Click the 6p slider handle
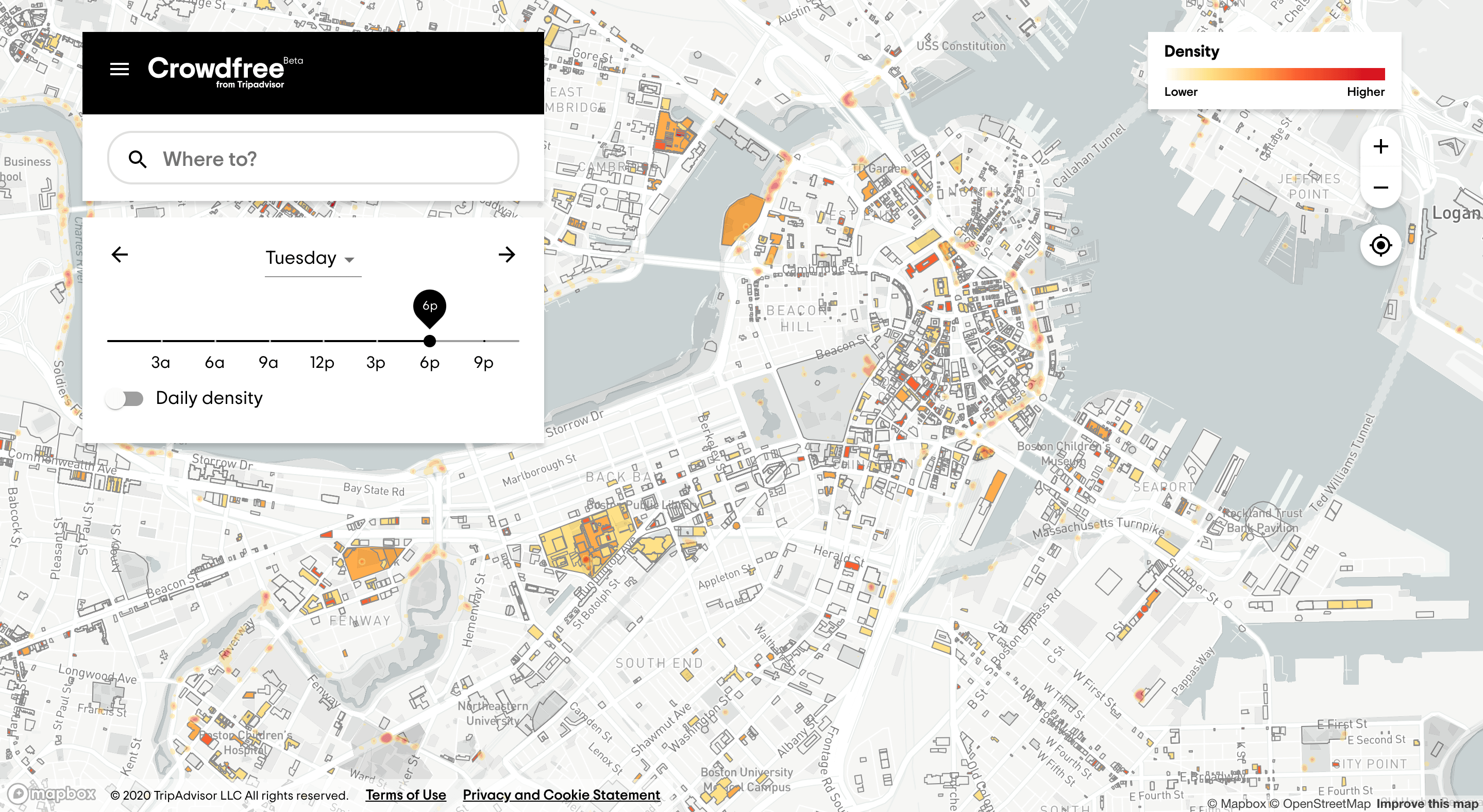Screen dimensions: 1483x812 (429, 341)
